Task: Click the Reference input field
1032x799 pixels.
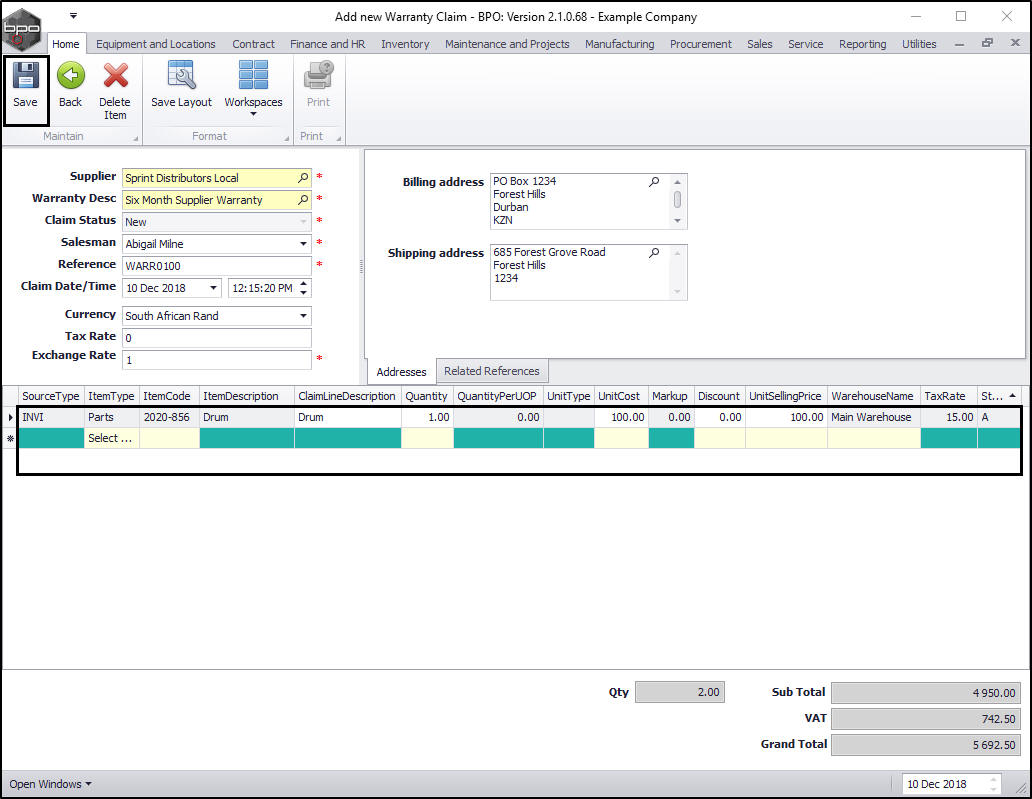Action: [216, 266]
